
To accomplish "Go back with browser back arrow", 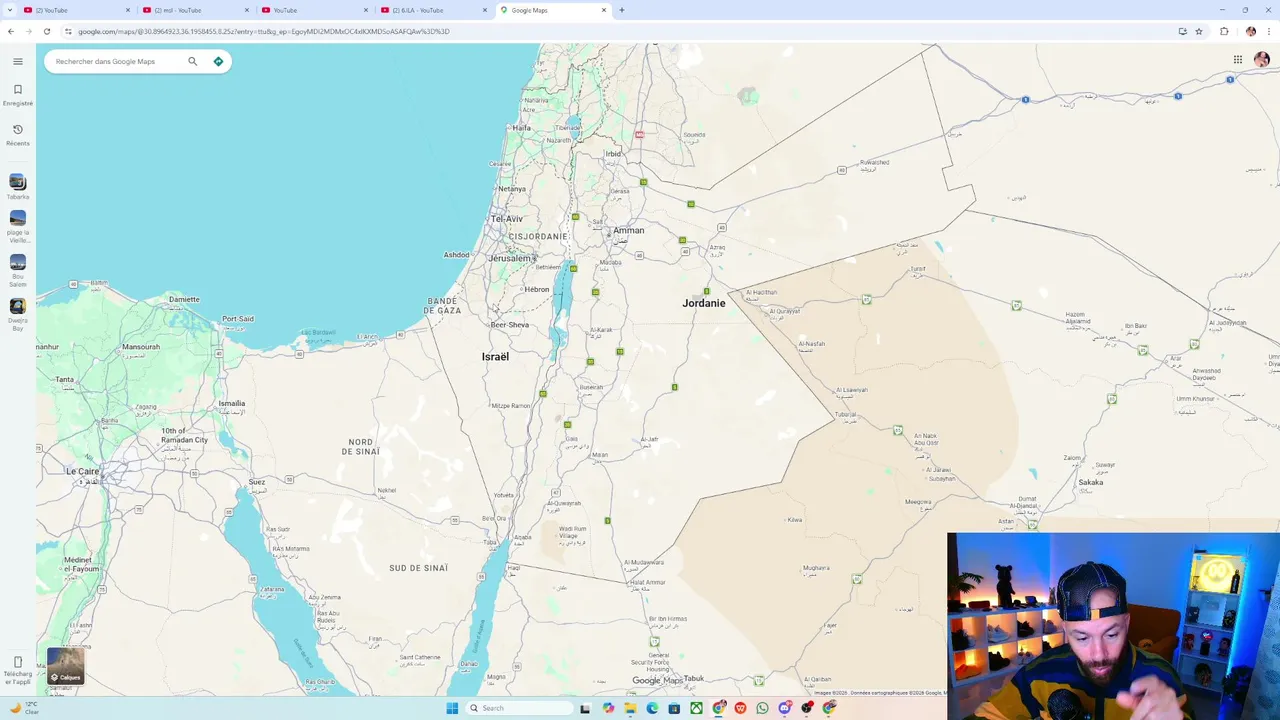I will click(11, 31).
